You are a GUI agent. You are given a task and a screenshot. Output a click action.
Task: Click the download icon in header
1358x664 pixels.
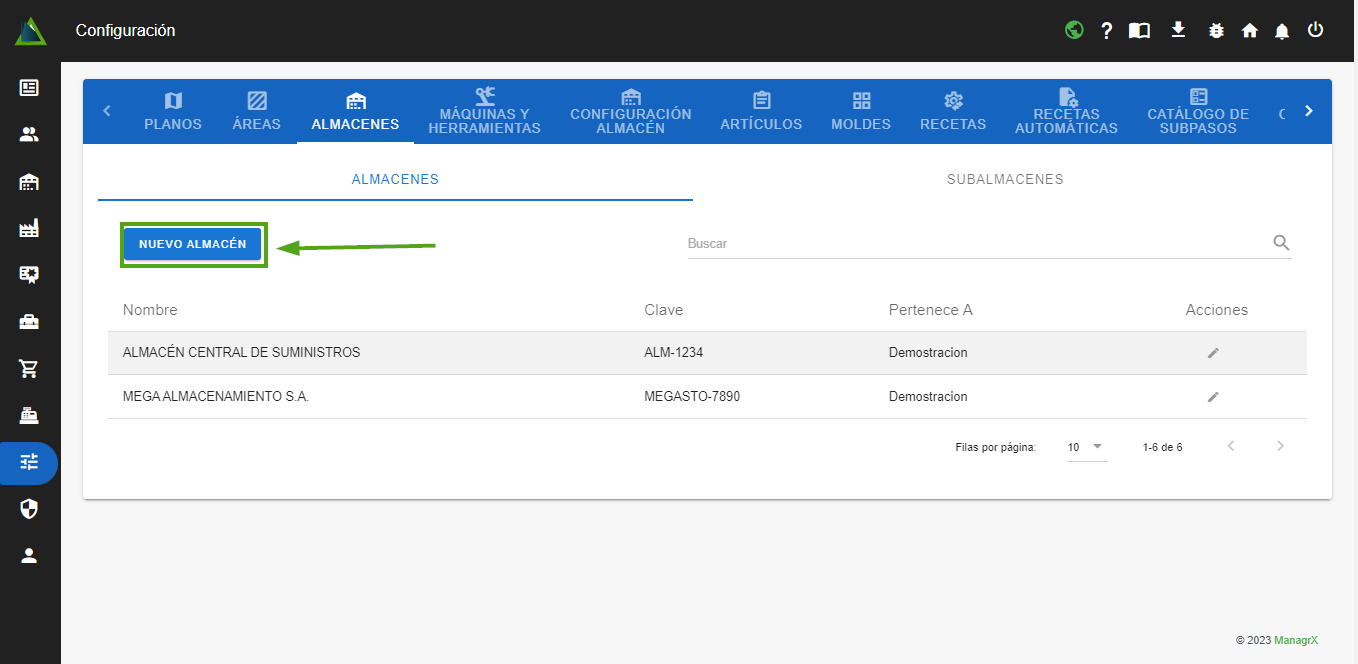coord(1178,30)
